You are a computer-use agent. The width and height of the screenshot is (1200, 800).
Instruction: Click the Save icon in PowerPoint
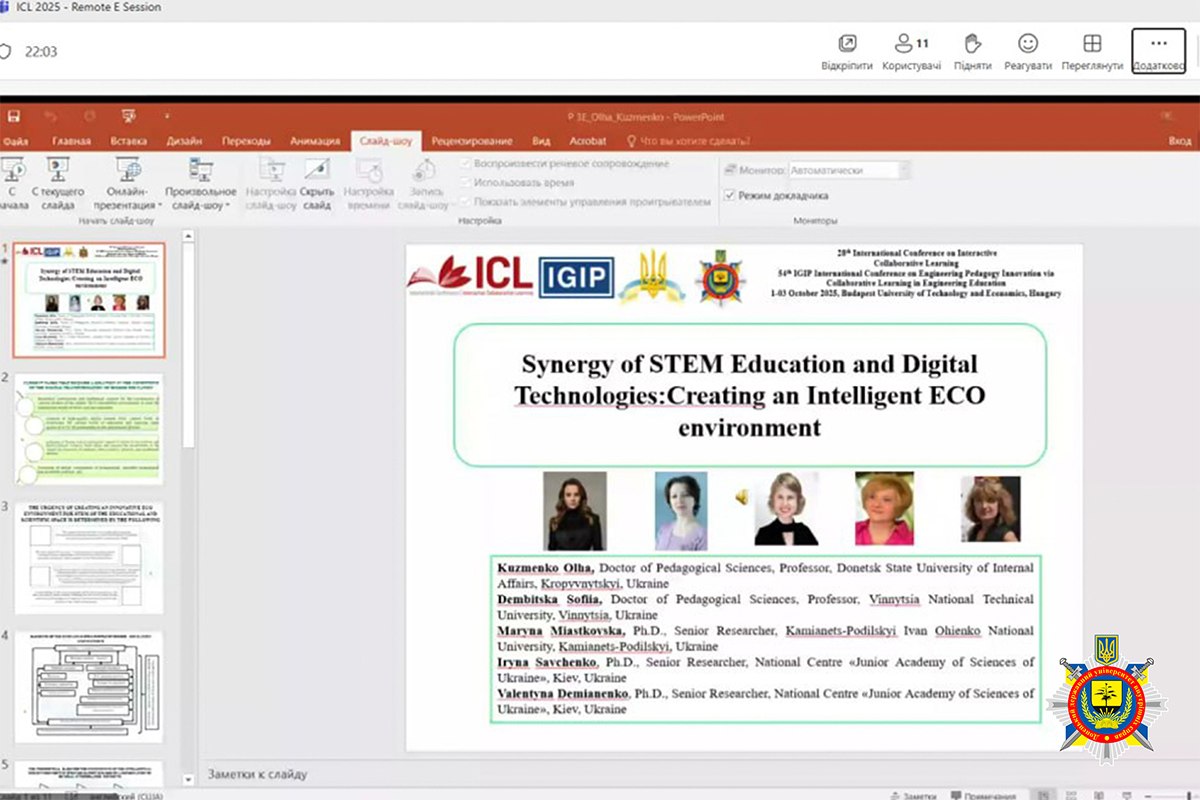(x=14, y=116)
